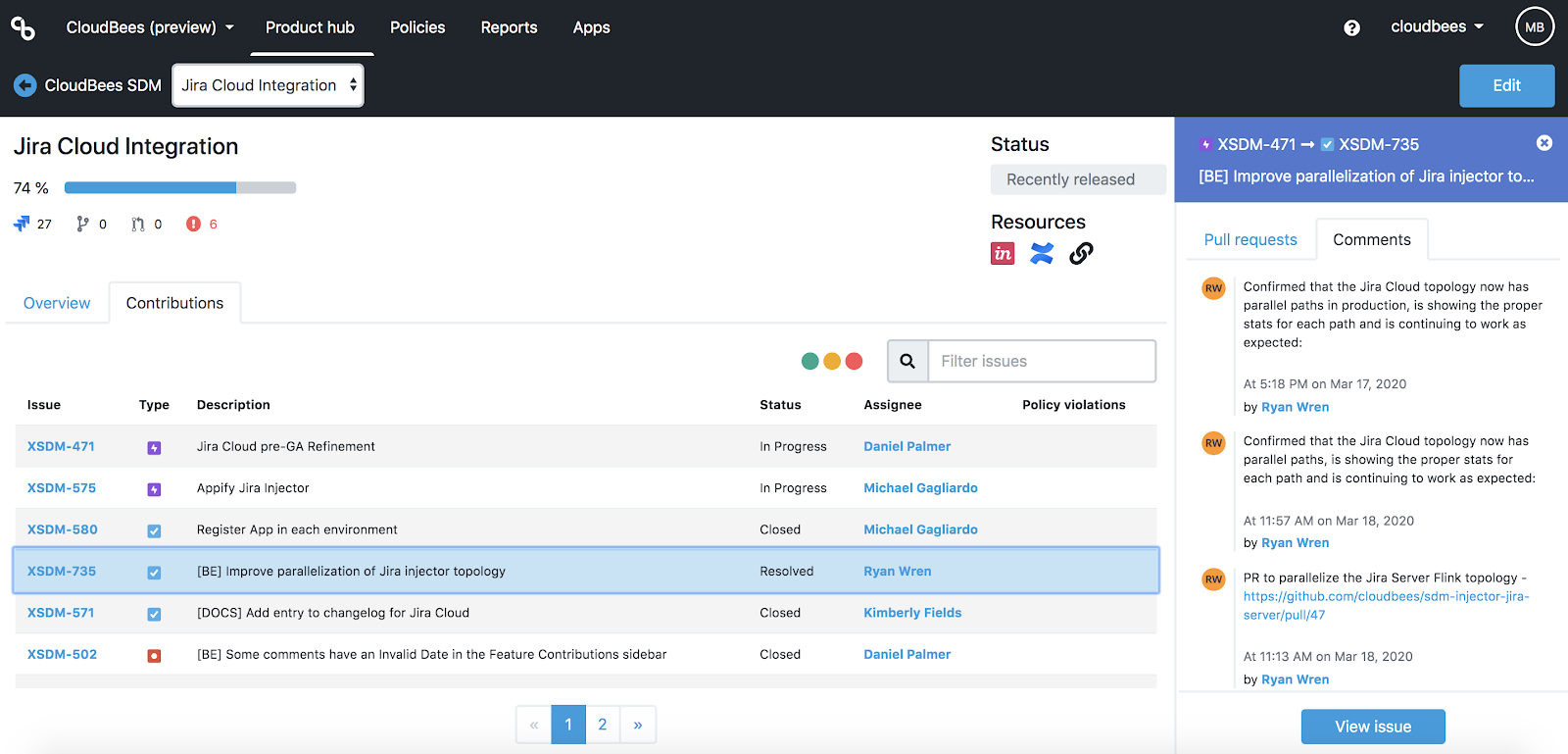The height and width of the screenshot is (754, 1568).
Task: Click Ryan Wren's avatar on the first comment
Action: pos(1213,288)
